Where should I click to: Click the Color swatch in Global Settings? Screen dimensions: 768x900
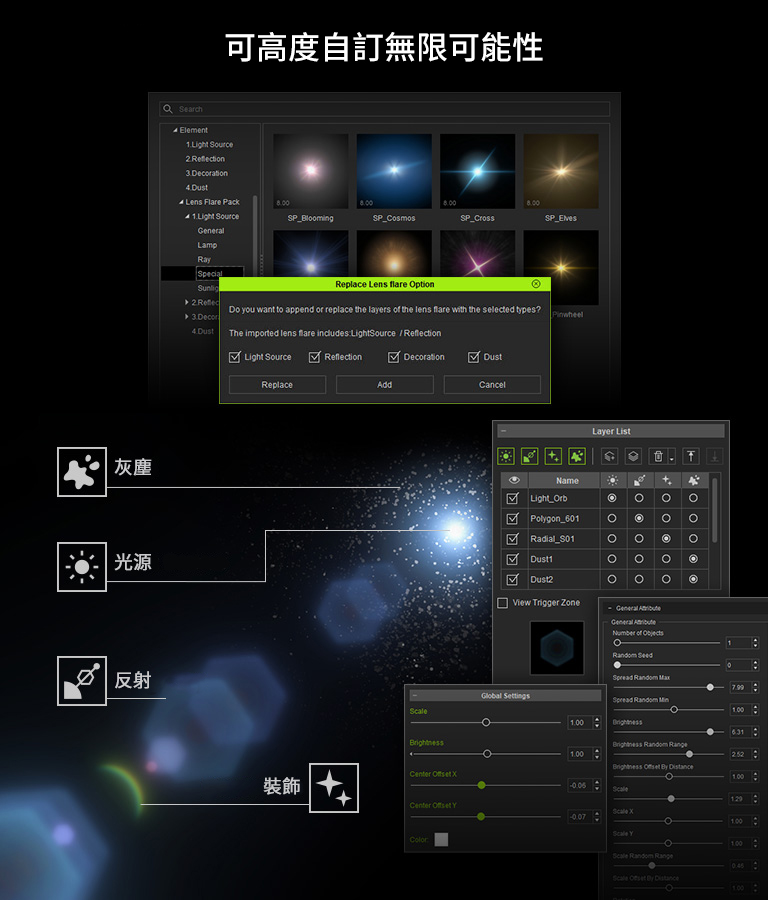(441, 839)
